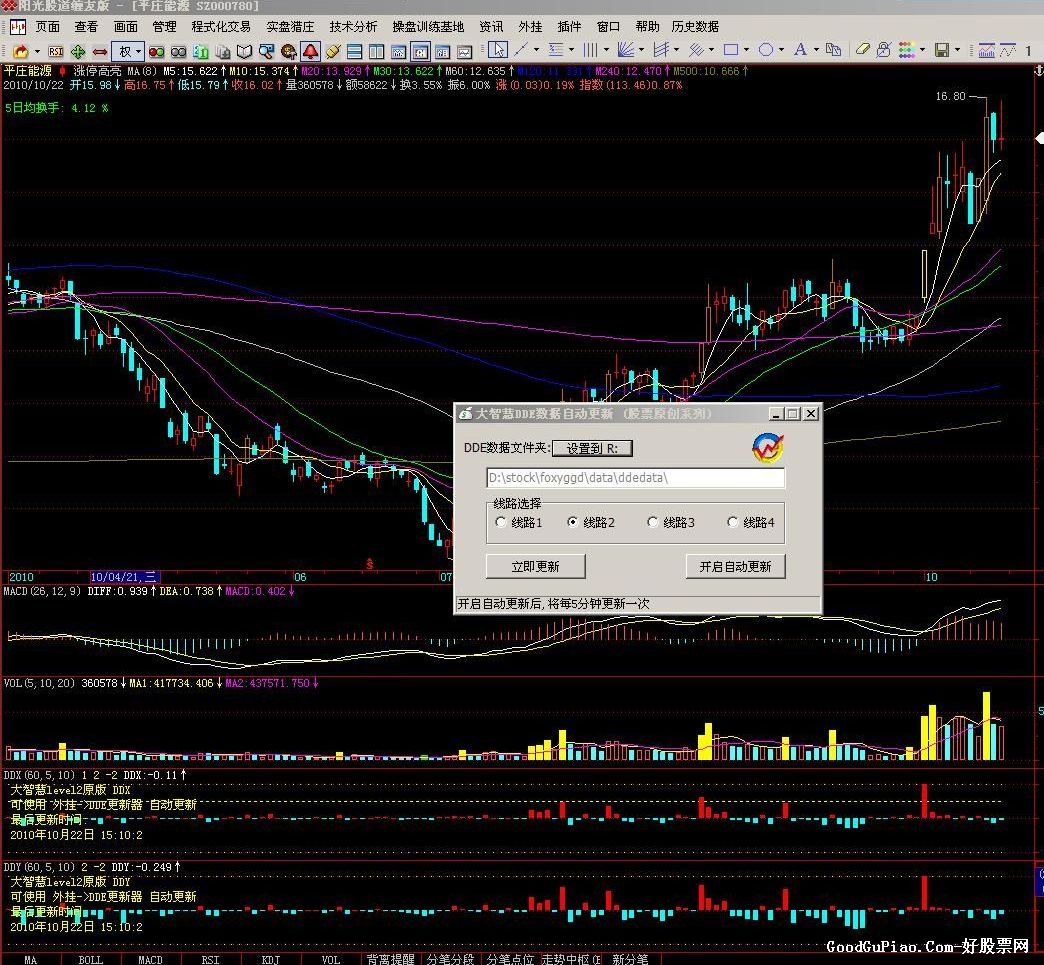Open the 技术分析 menu

click(x=353, y=27)
